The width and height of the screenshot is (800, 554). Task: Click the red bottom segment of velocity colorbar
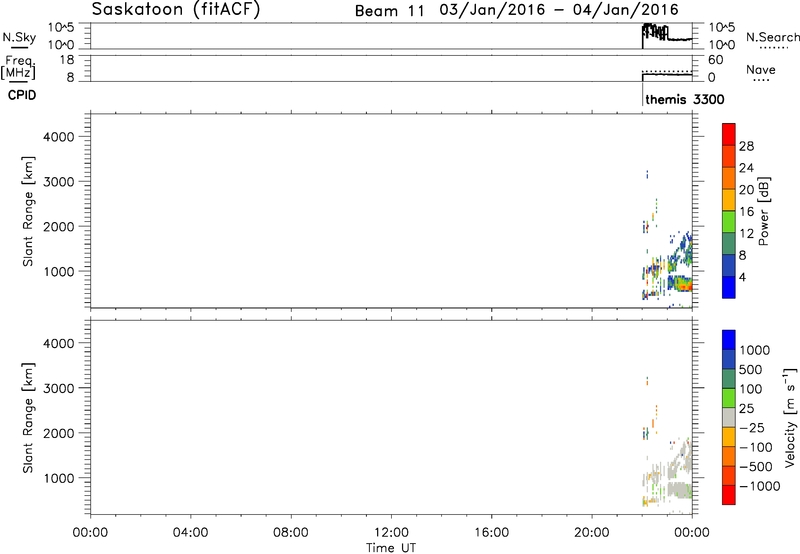pos(729,495)
